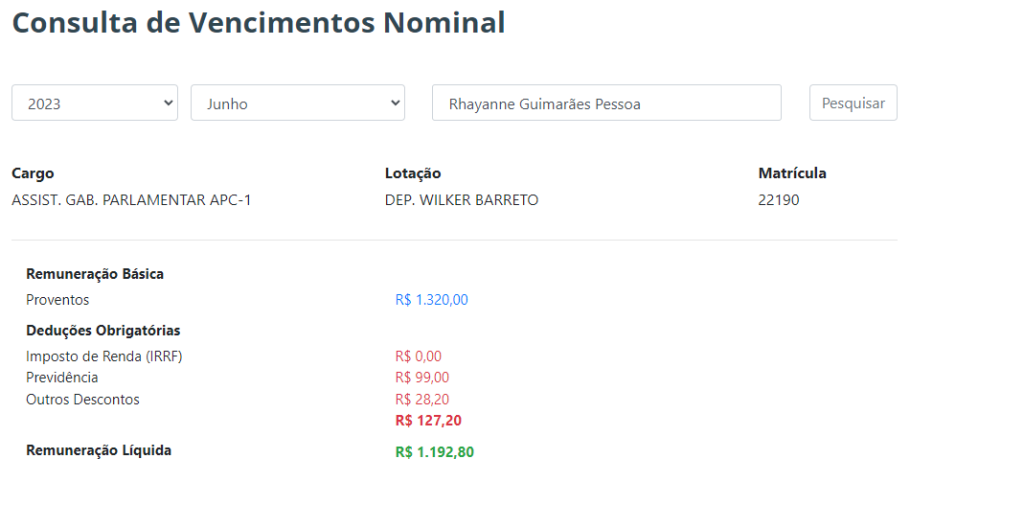Click the Remuneração Básica section title
Viewport: 1024px width, 505px height.
(94, 273)
